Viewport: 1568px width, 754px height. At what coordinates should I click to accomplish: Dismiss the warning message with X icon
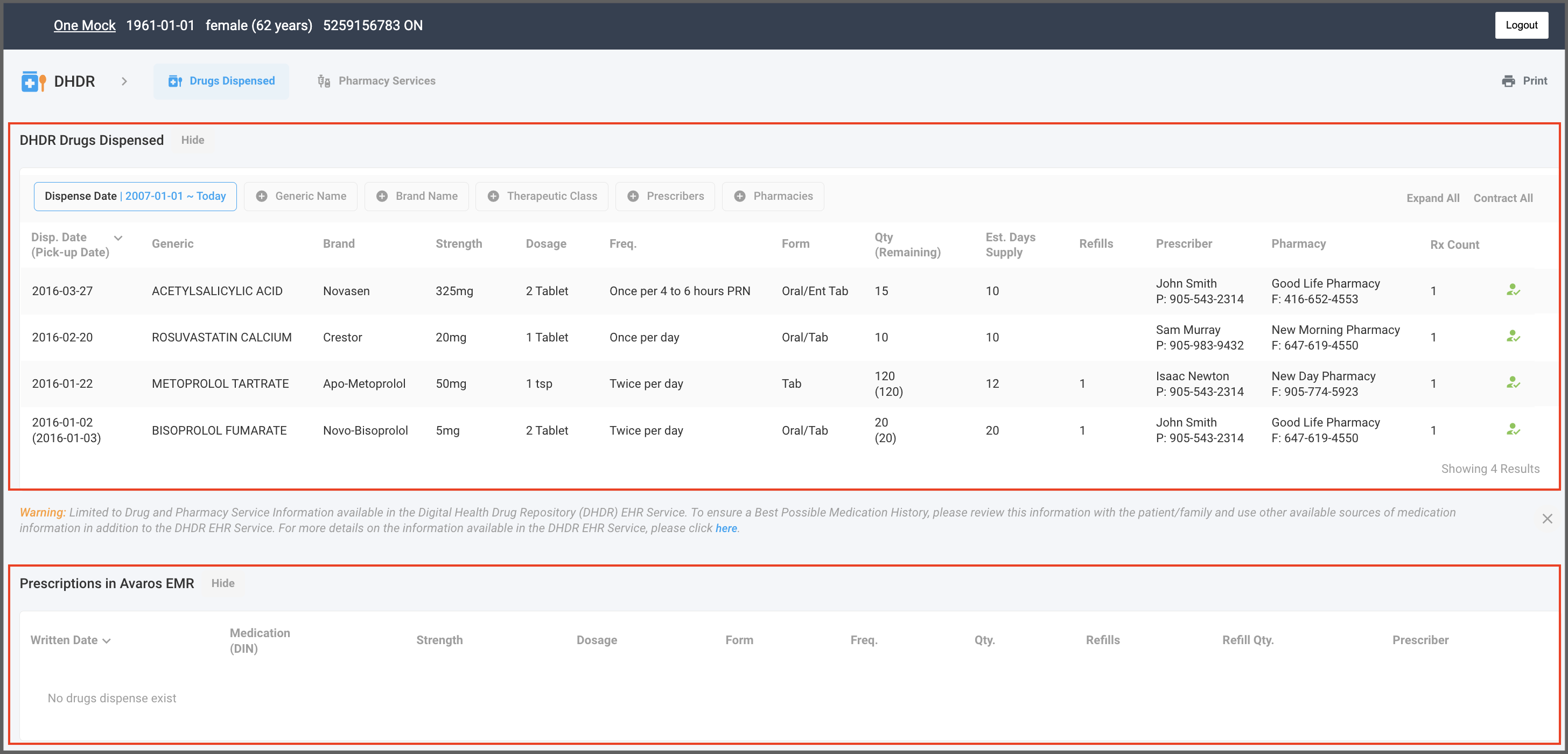click(x=1546, y=519)
